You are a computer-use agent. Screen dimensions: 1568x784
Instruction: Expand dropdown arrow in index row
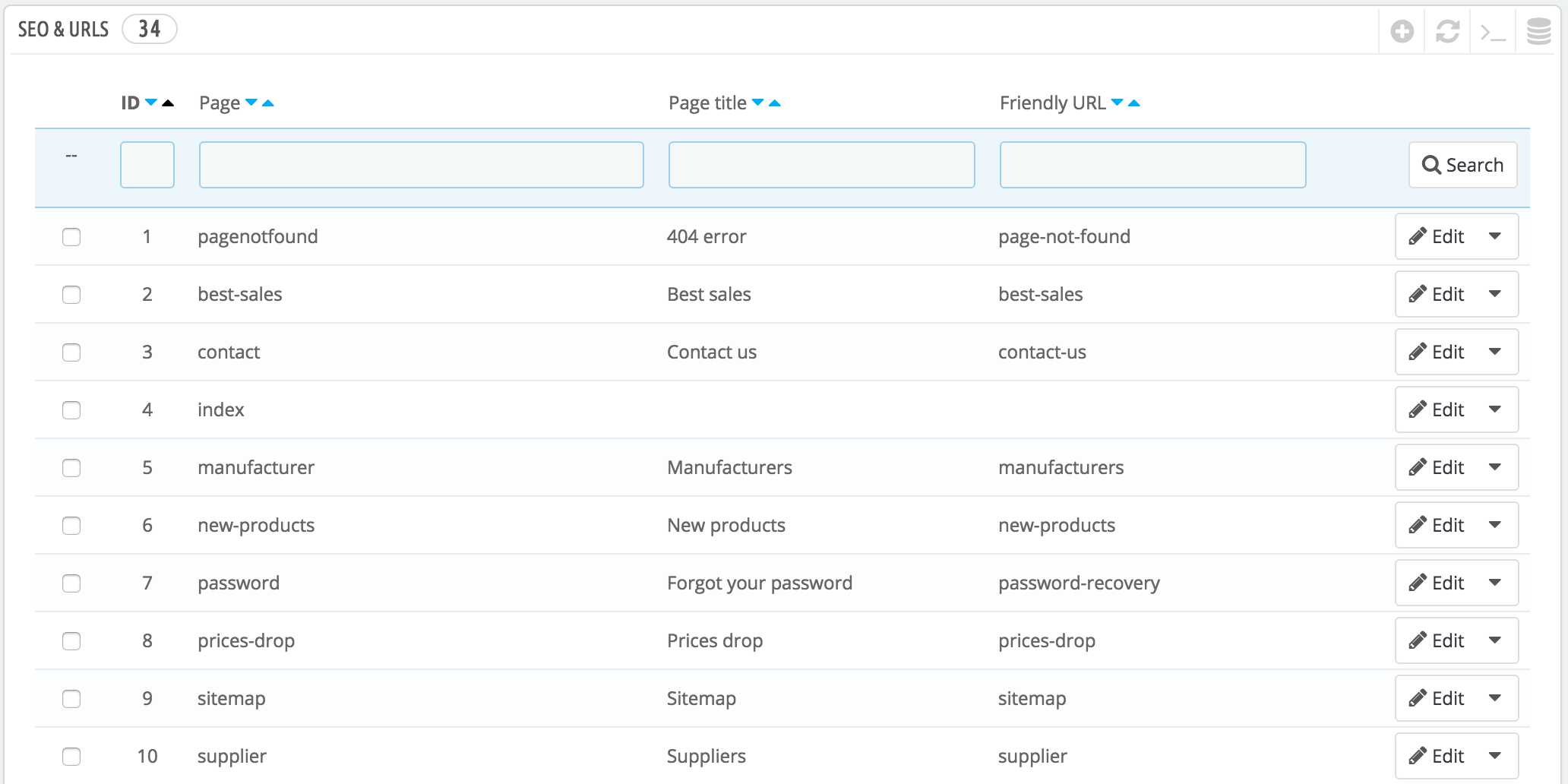click(x=1495, y=409)
